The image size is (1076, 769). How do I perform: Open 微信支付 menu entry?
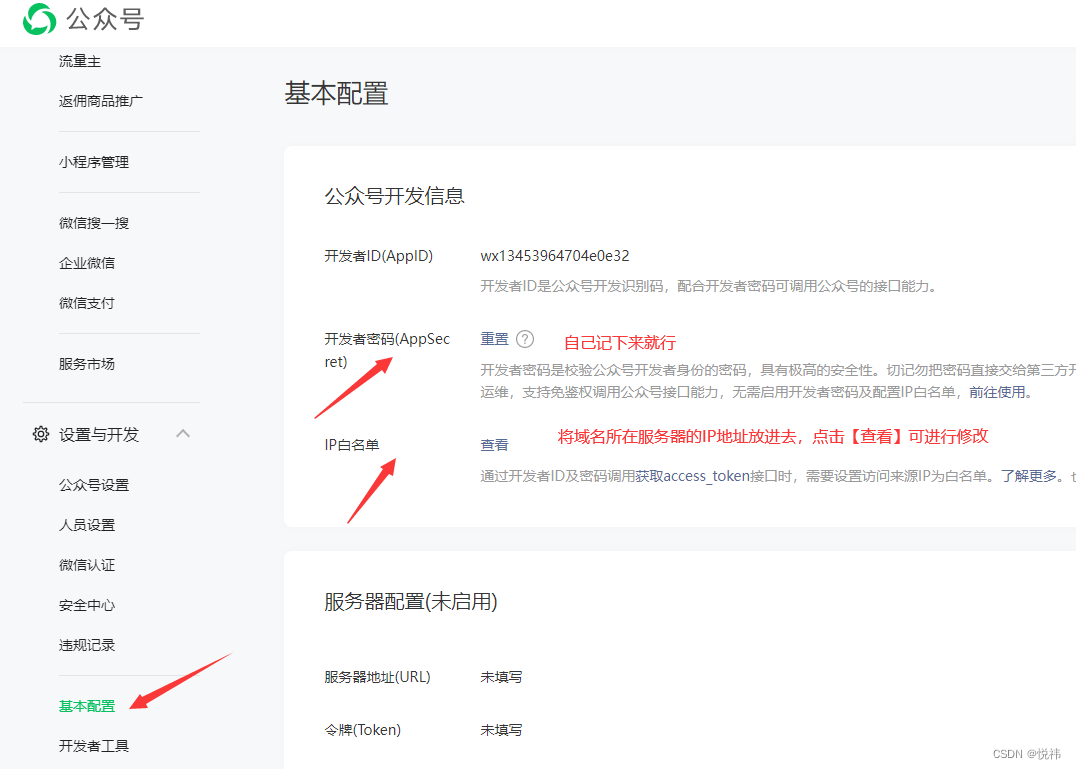coord(87,303)
